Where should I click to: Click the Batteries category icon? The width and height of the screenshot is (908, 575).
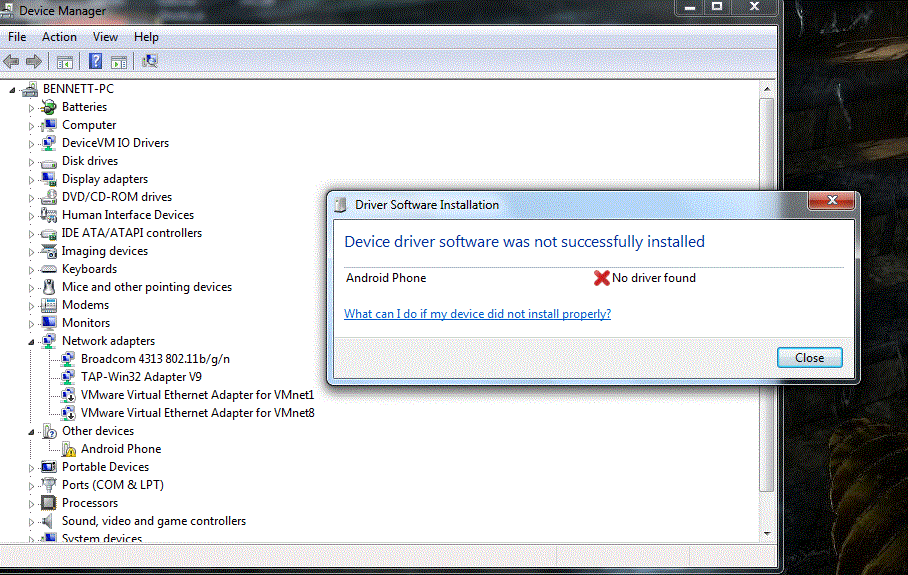(x=49, y=107)
